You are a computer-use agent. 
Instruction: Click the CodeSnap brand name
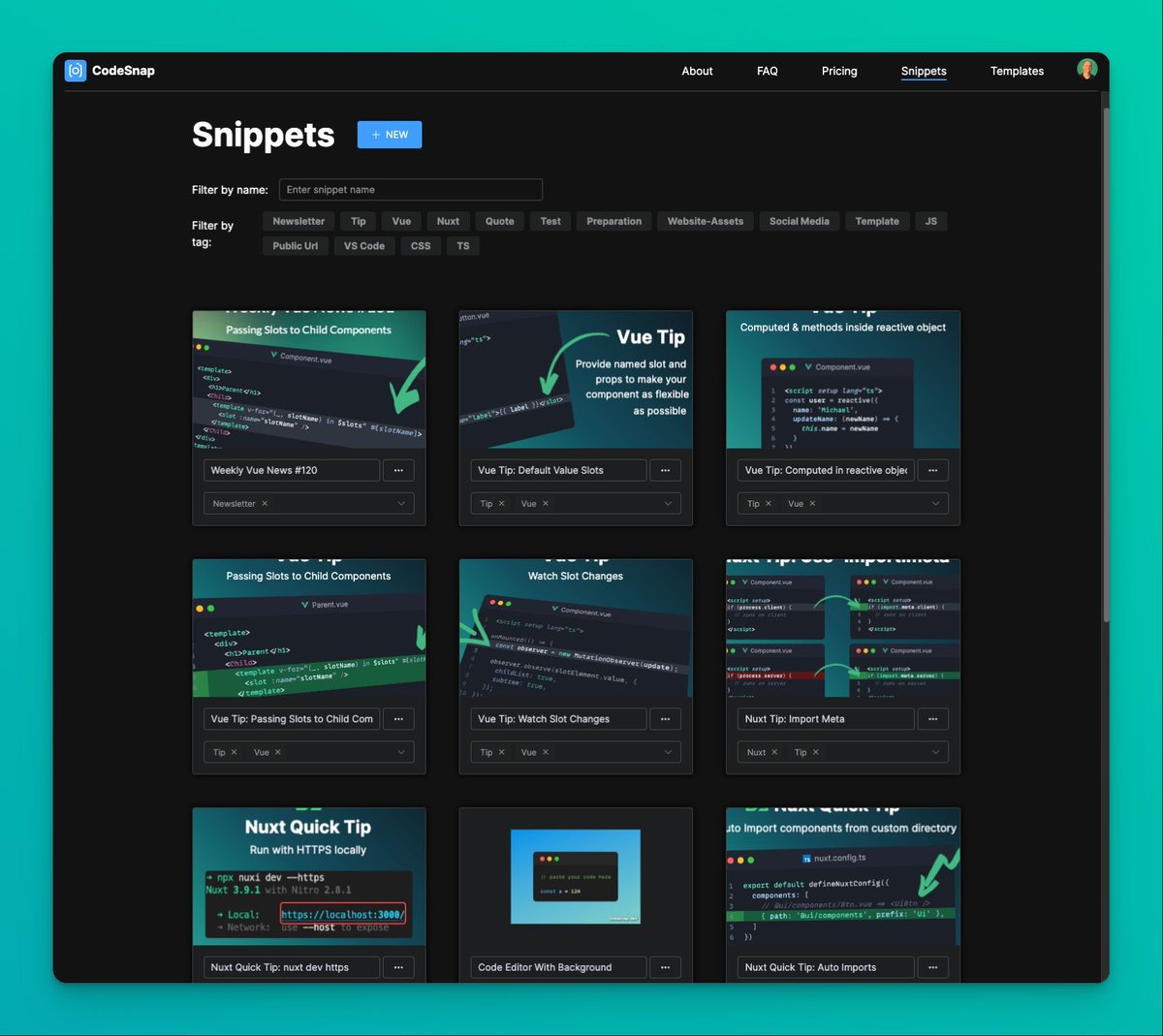click(123, 71)
